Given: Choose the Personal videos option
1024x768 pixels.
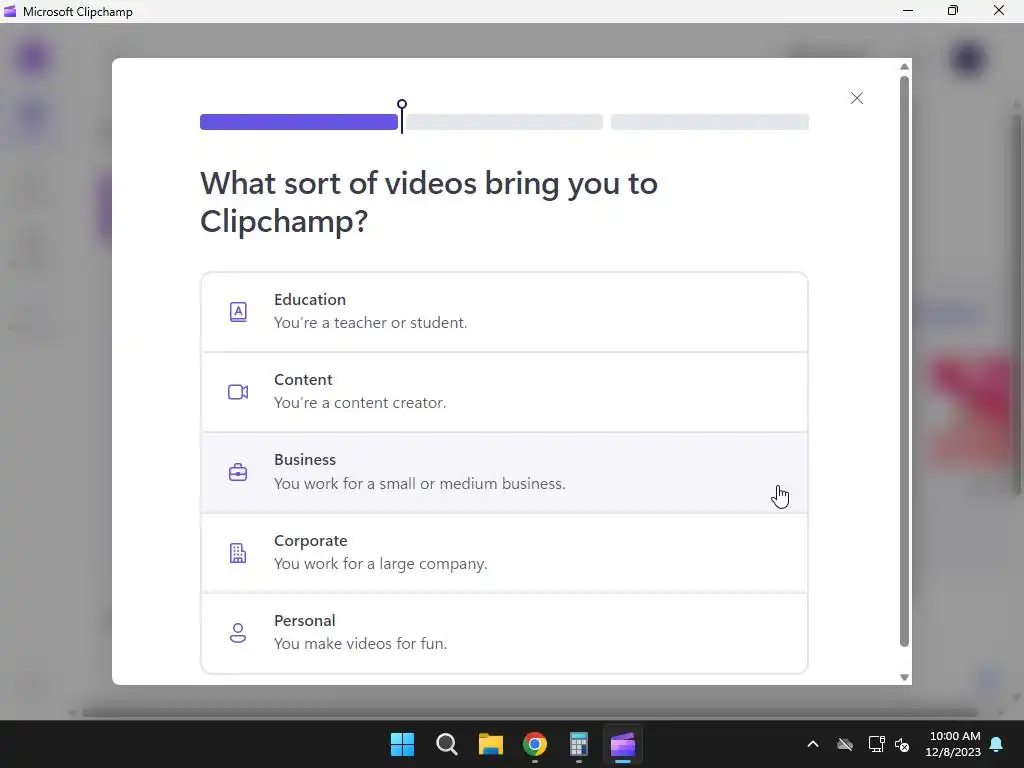Looking at the screenshot, I should click(504, 633).
